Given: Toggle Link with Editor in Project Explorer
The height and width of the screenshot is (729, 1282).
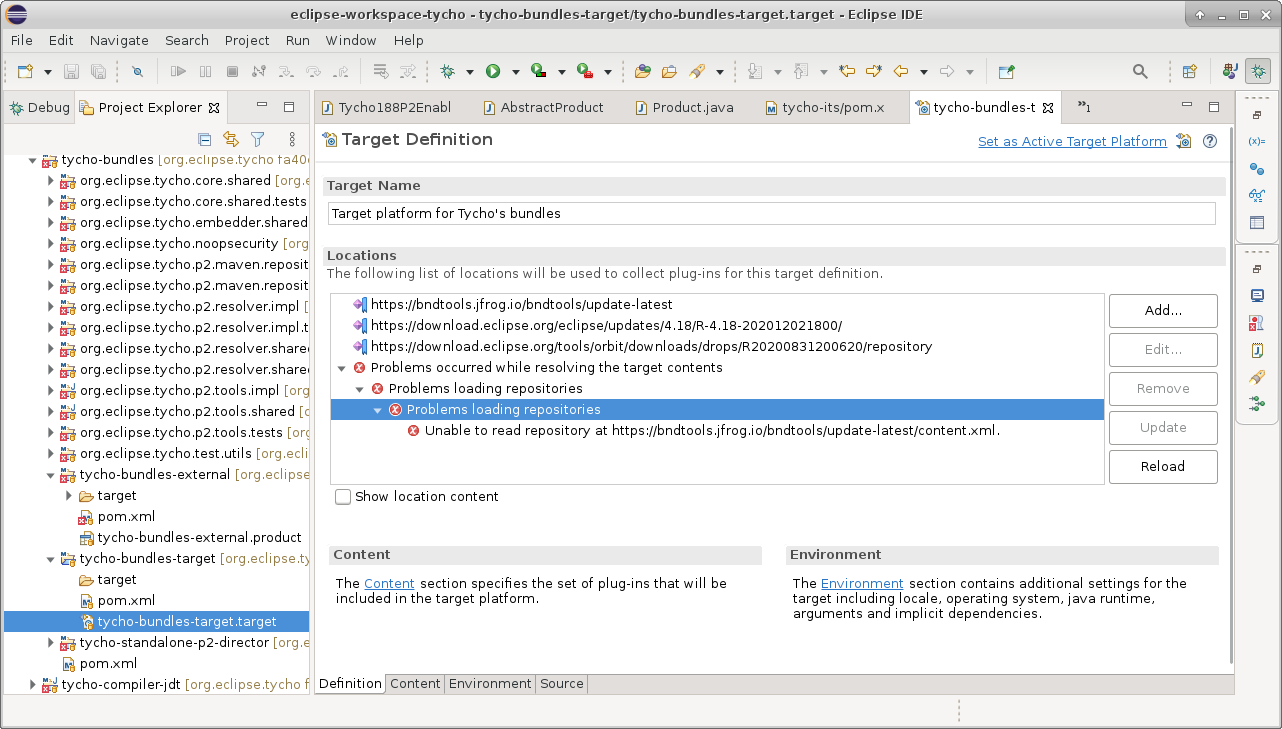Looking at the screenshot, I should pos(231,139).
